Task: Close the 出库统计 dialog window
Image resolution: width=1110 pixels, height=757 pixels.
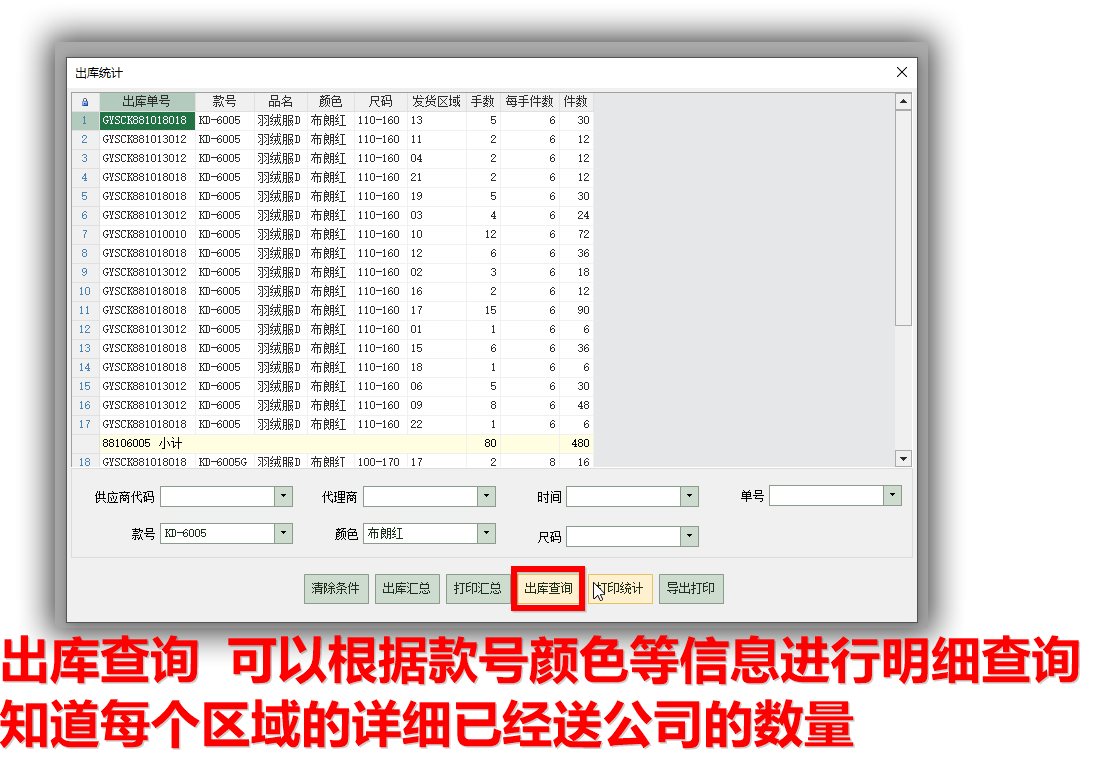Action: point(901,72)
